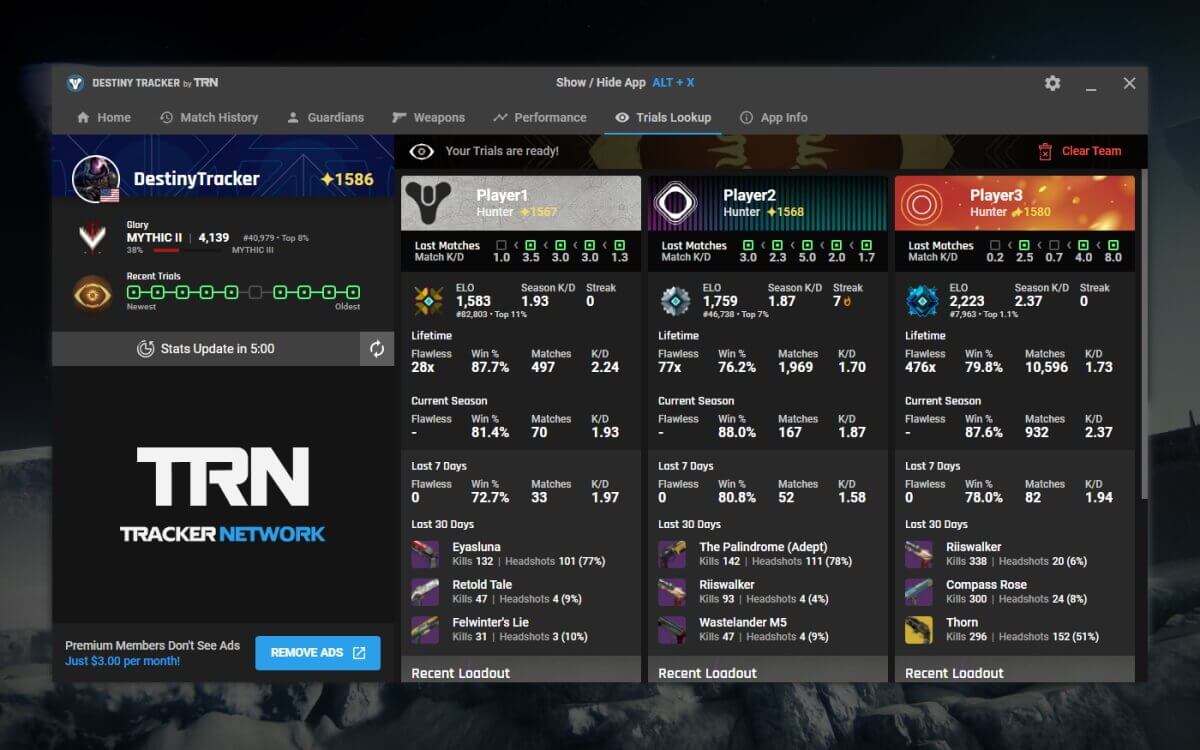Click the Stats Update in 5:00 bar
Viewport: 1200px width, 750px height.
(x=206, y=349)
